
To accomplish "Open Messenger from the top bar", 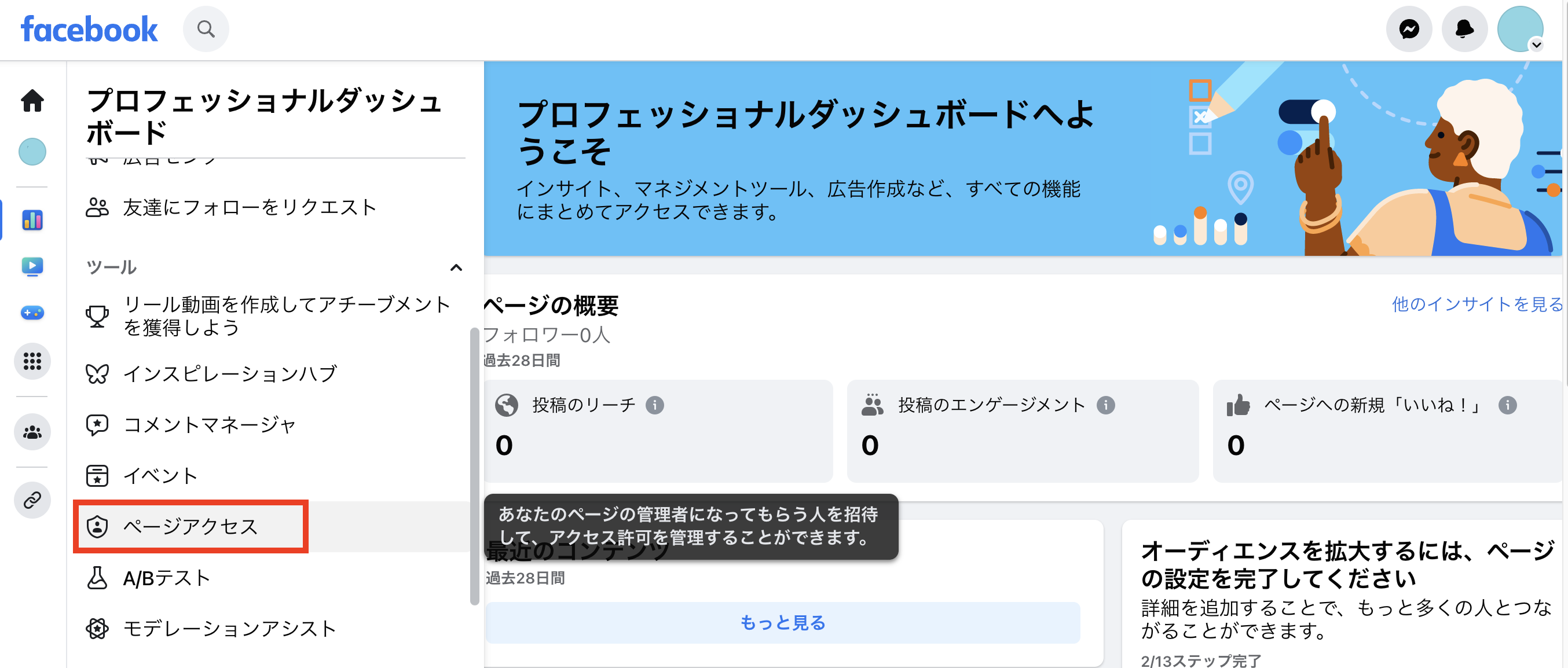I will (1410, 28).
